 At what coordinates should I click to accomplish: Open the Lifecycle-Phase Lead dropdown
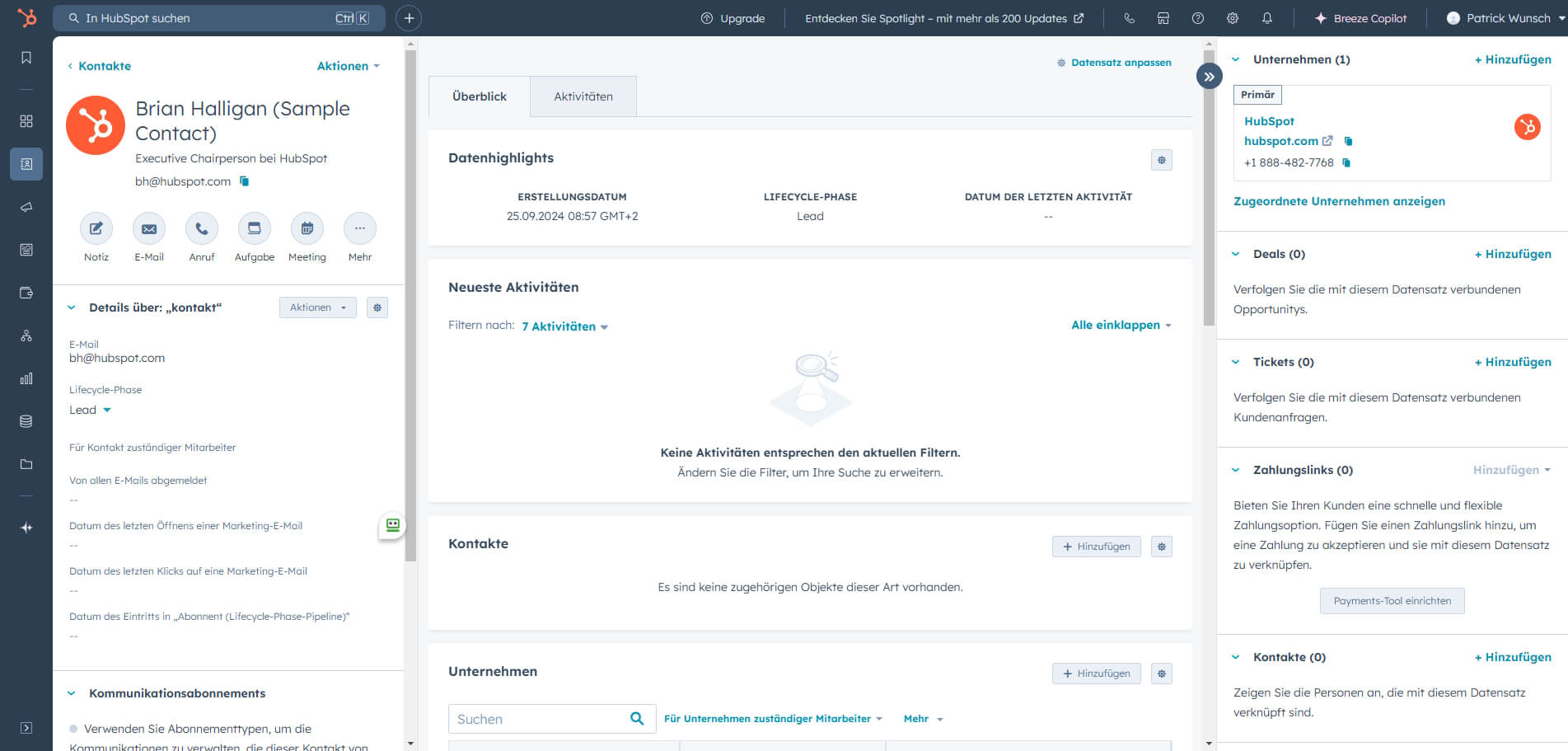click(90, 410)
